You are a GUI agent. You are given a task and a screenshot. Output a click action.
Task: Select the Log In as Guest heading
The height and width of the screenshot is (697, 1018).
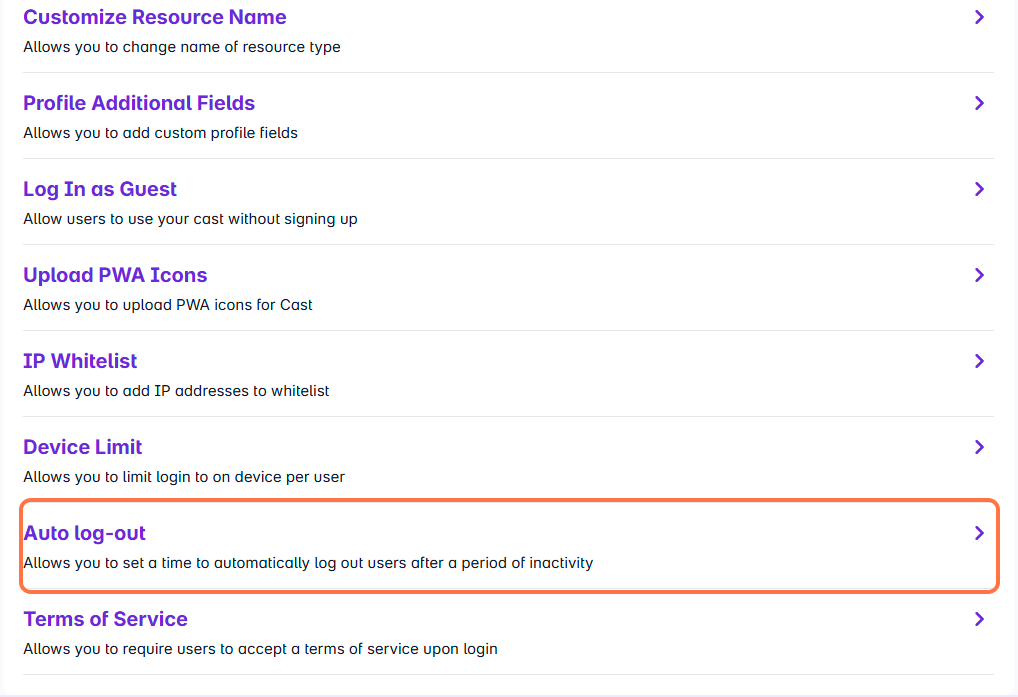[x=100, y=189]
